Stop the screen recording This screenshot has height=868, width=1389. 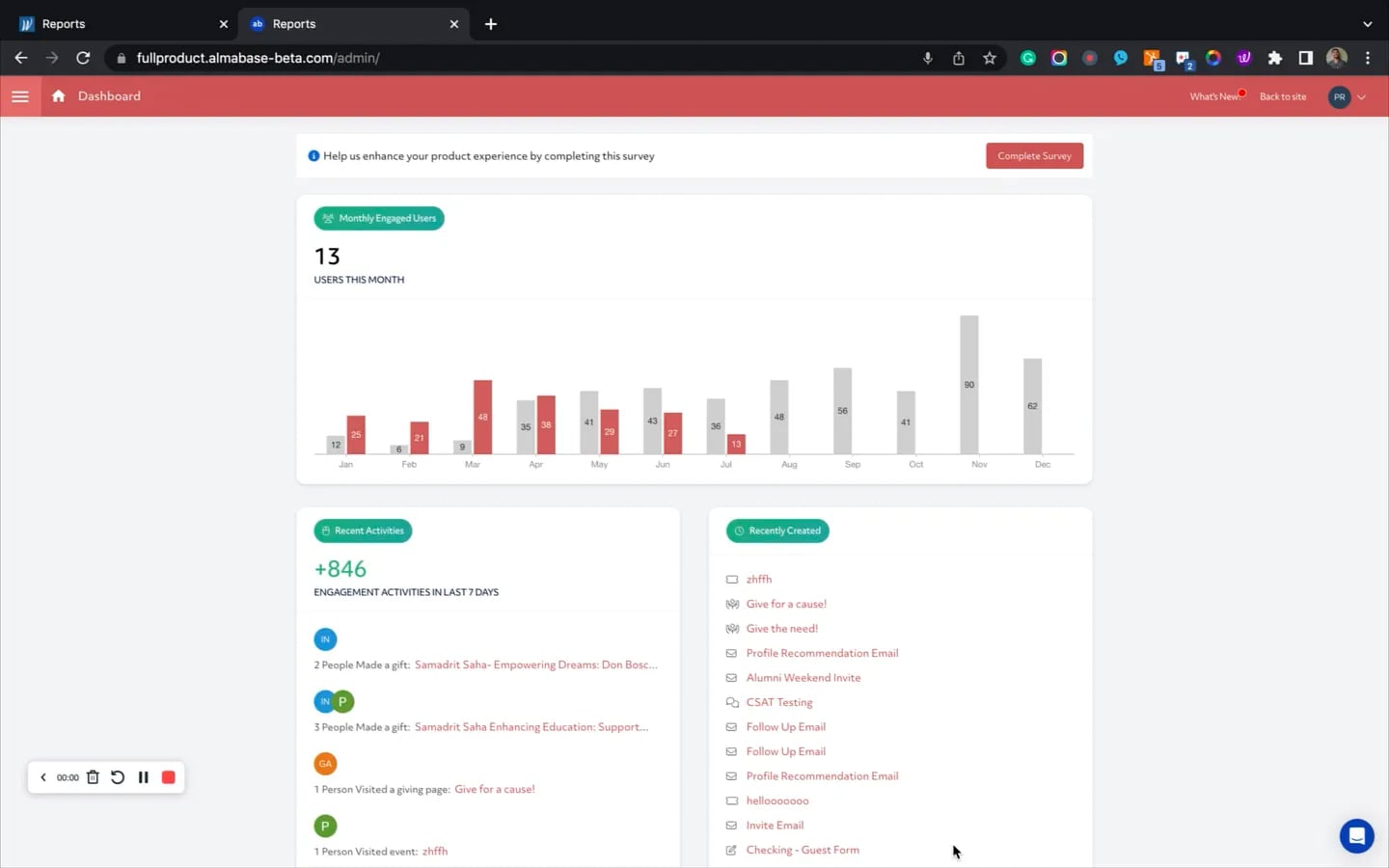point(169,777)
